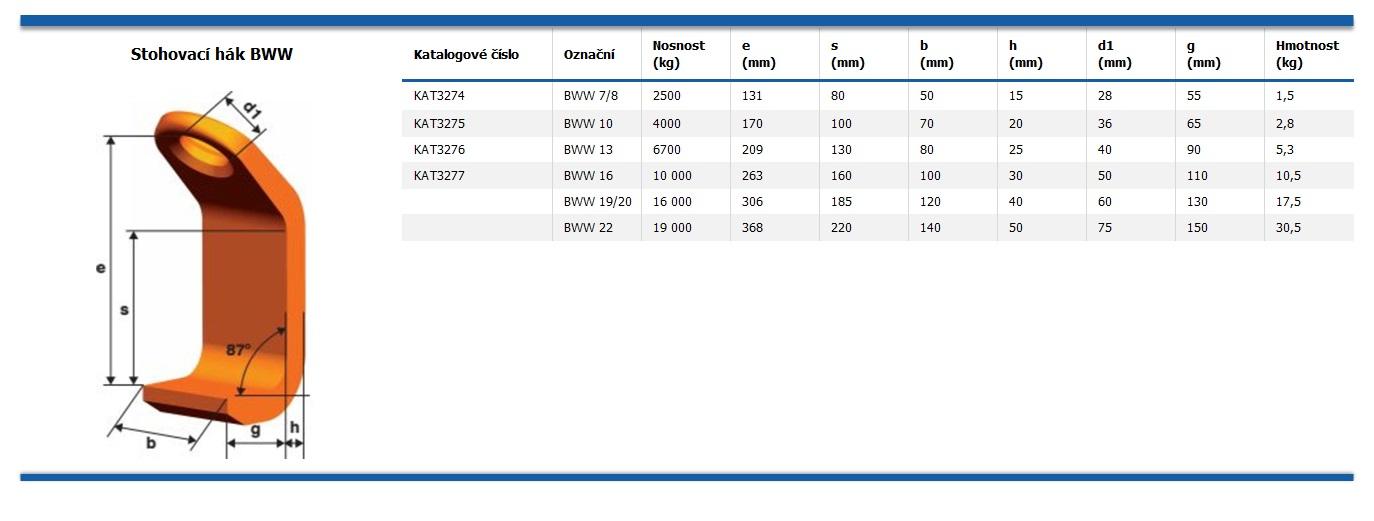Select the BWW 10 designation cell
The height and width of the screenshot is (521, 1374).
point(588,124)
